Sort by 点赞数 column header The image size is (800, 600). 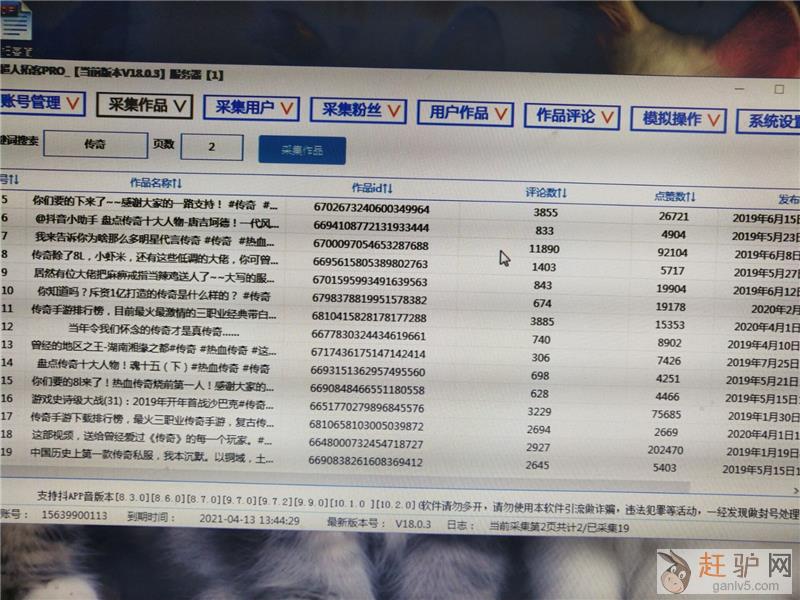[675, 196]
